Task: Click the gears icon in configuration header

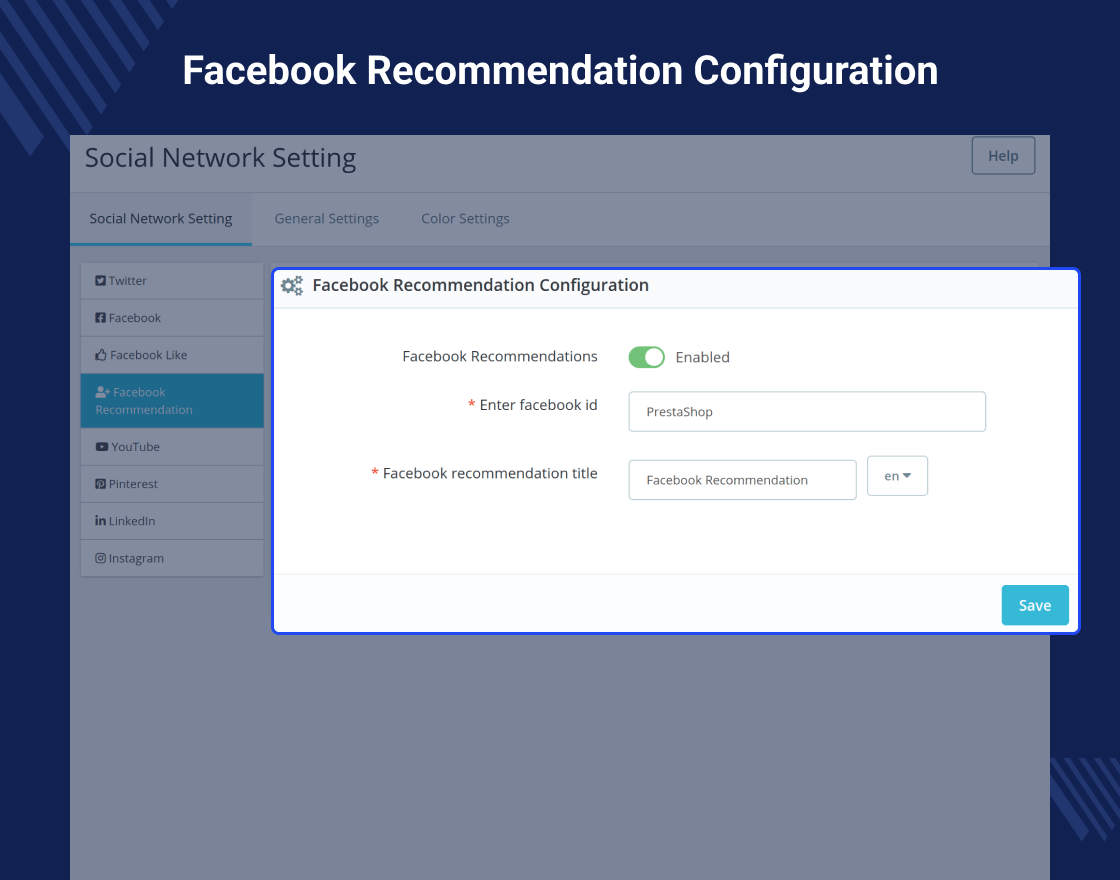Action: (292, 286)
